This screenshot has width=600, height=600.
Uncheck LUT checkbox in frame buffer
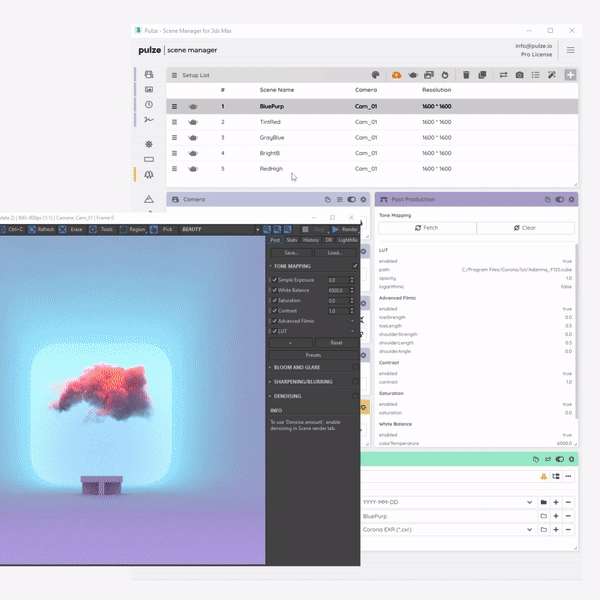(x=274, y=331)
